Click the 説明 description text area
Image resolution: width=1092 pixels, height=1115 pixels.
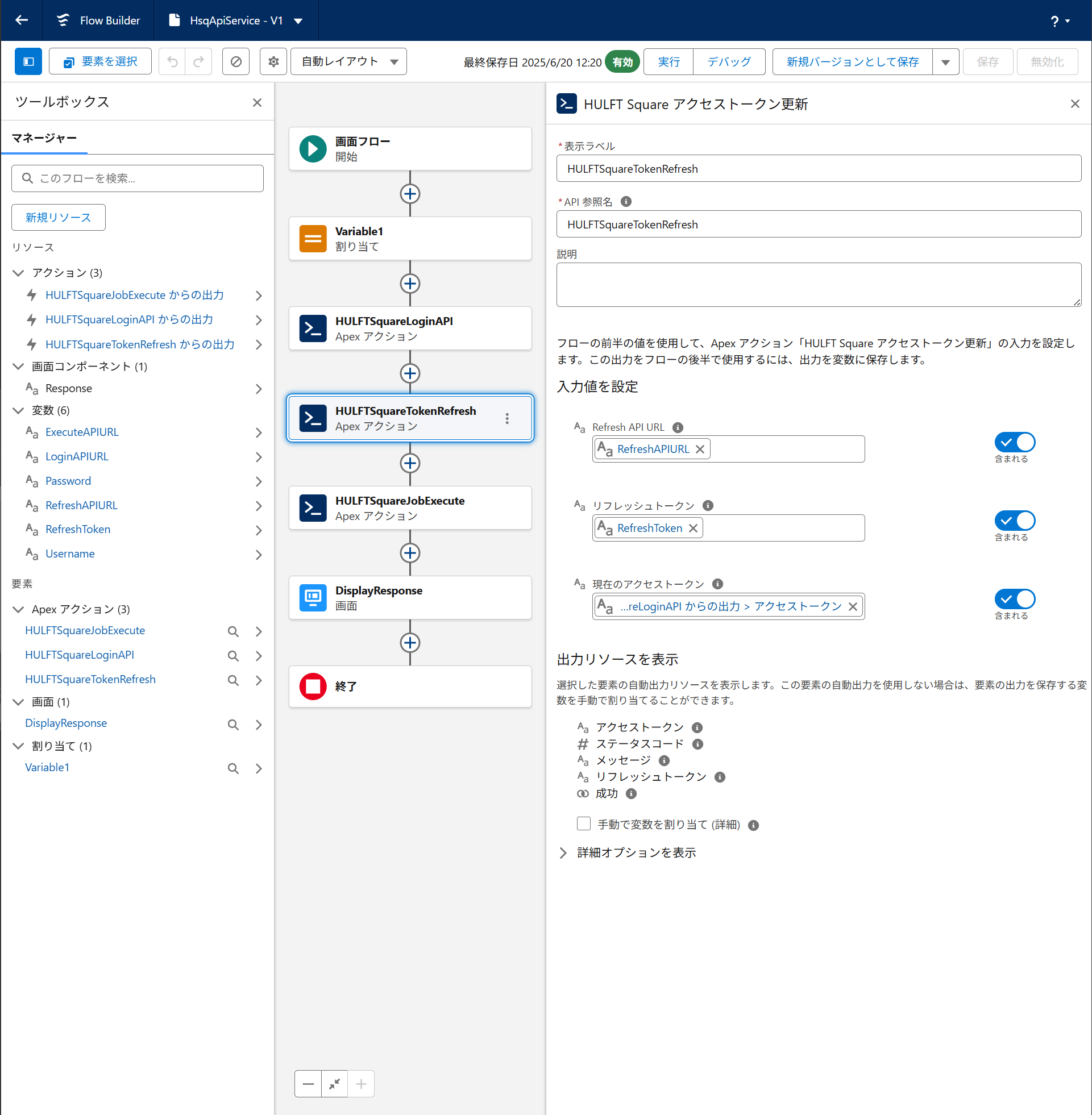(x=818, y=284)
